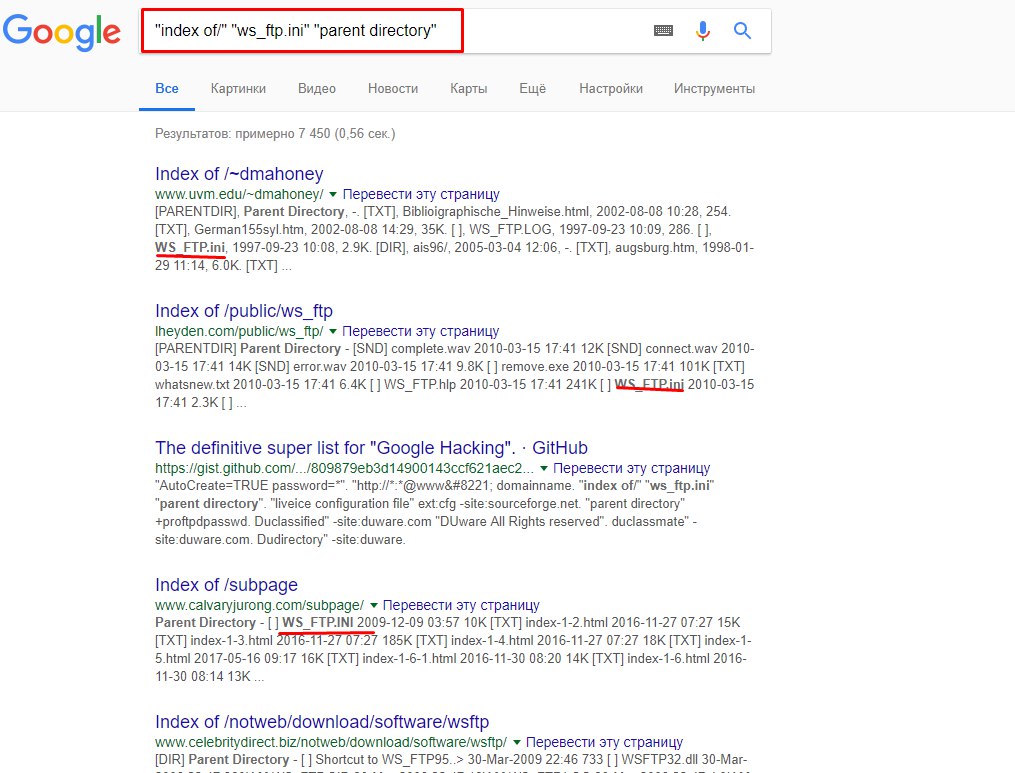Start voice search with microphone icon
1015x773 pixels.
coord(702,30)
